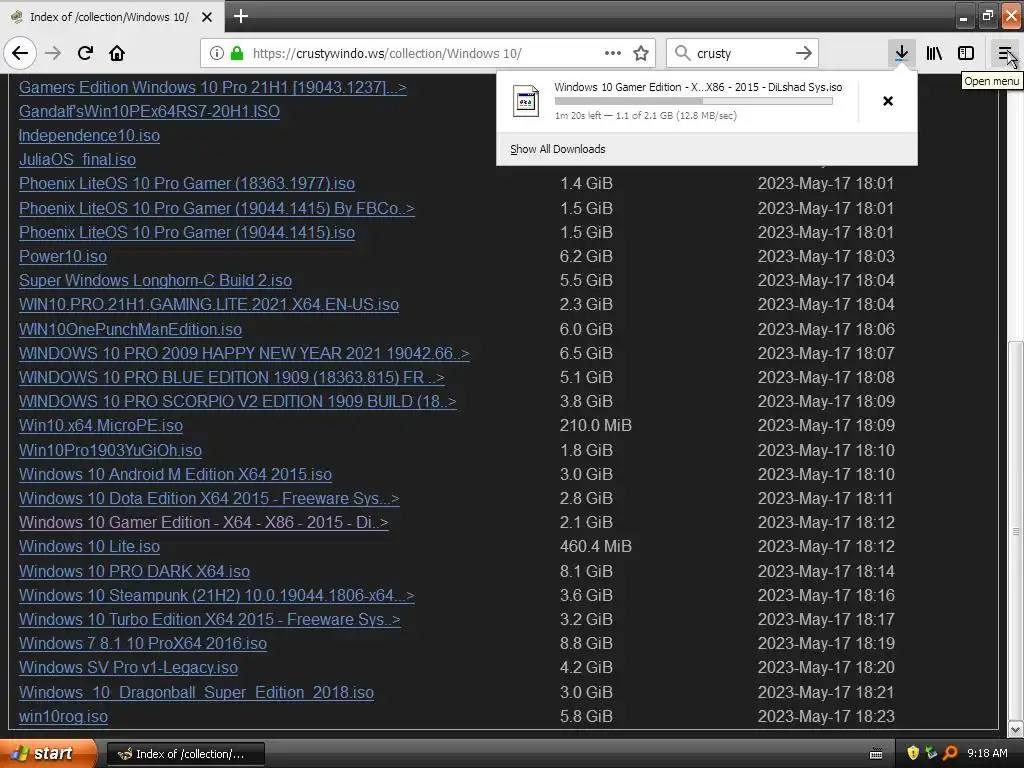Download win10rog.iso
Screen dimensions: 1024x768
click(x=63, y=717)
